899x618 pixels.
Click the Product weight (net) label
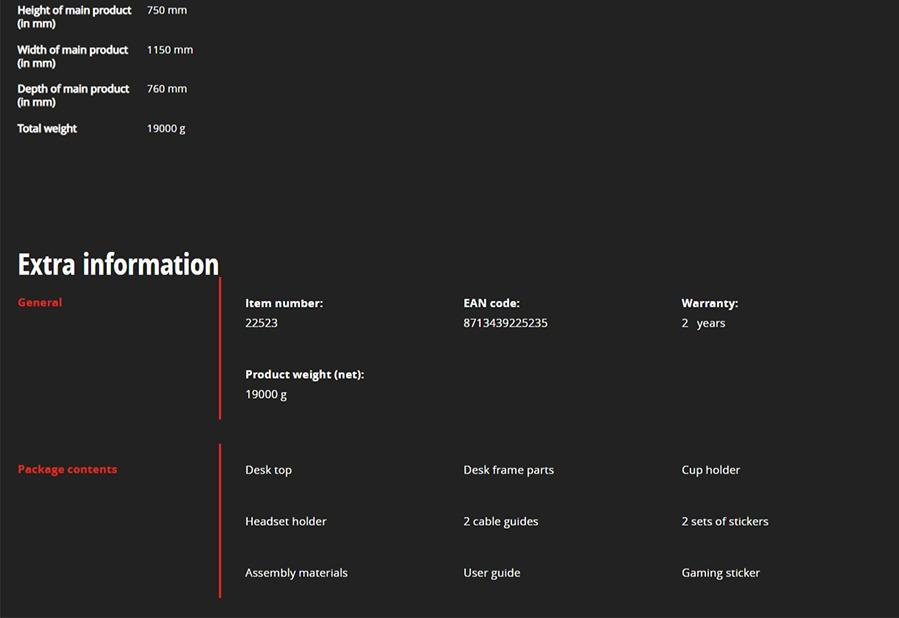[x=304, y=374]
